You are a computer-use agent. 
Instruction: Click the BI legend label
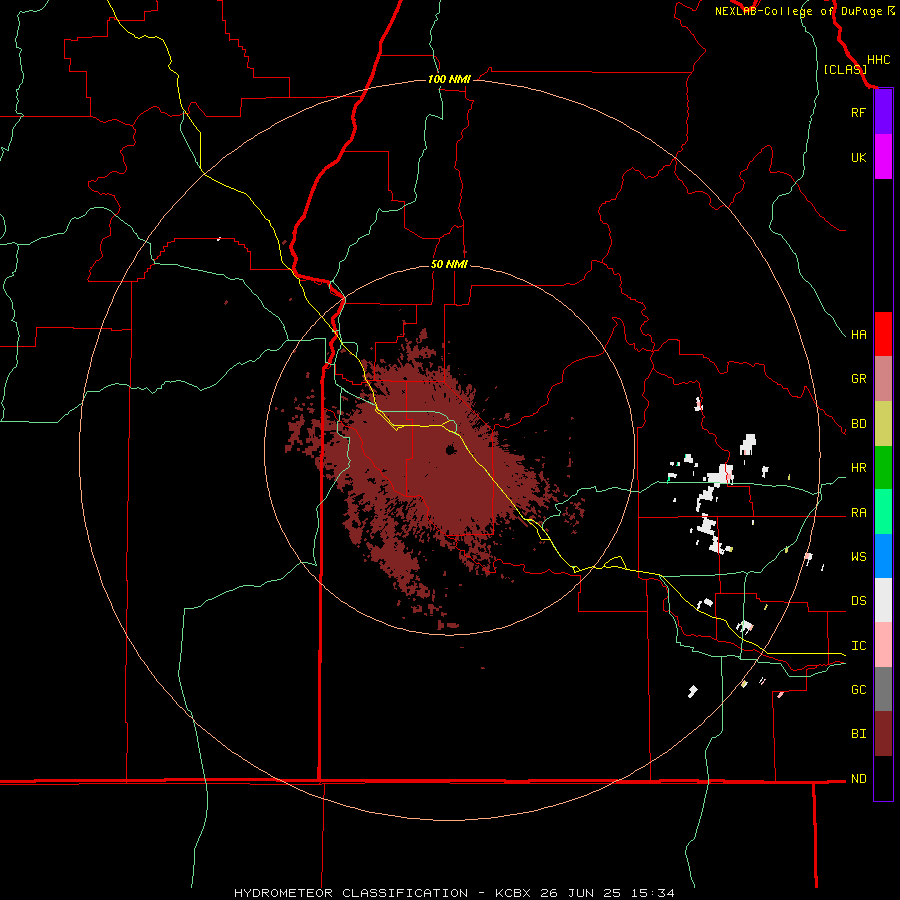click(858, 734)
